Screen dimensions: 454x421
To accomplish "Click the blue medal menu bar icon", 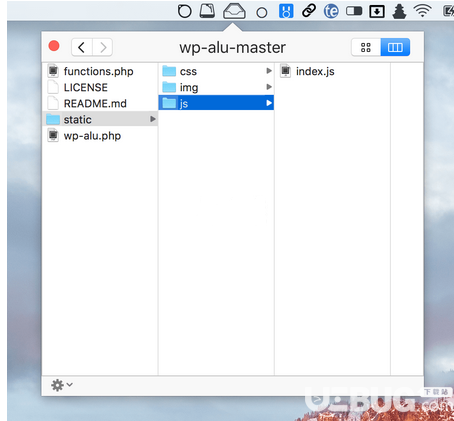I will 286,11.
